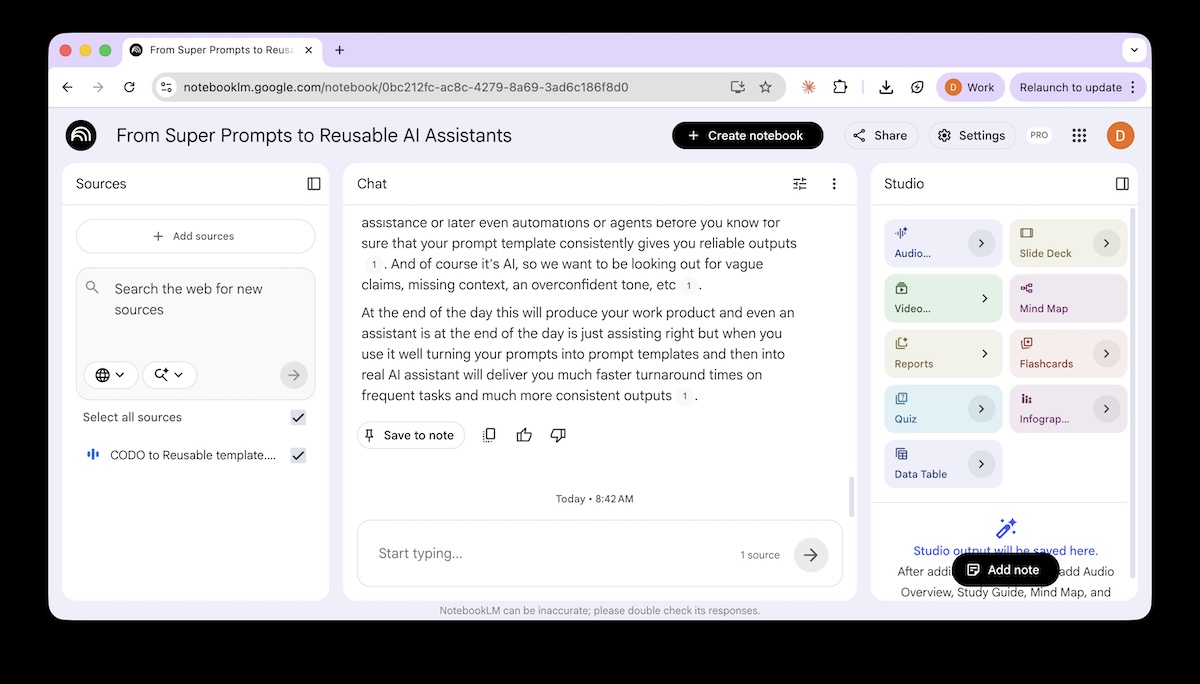Open the Infographic tile
This screenshot has height=684, width=1200.
point(1068,408)
